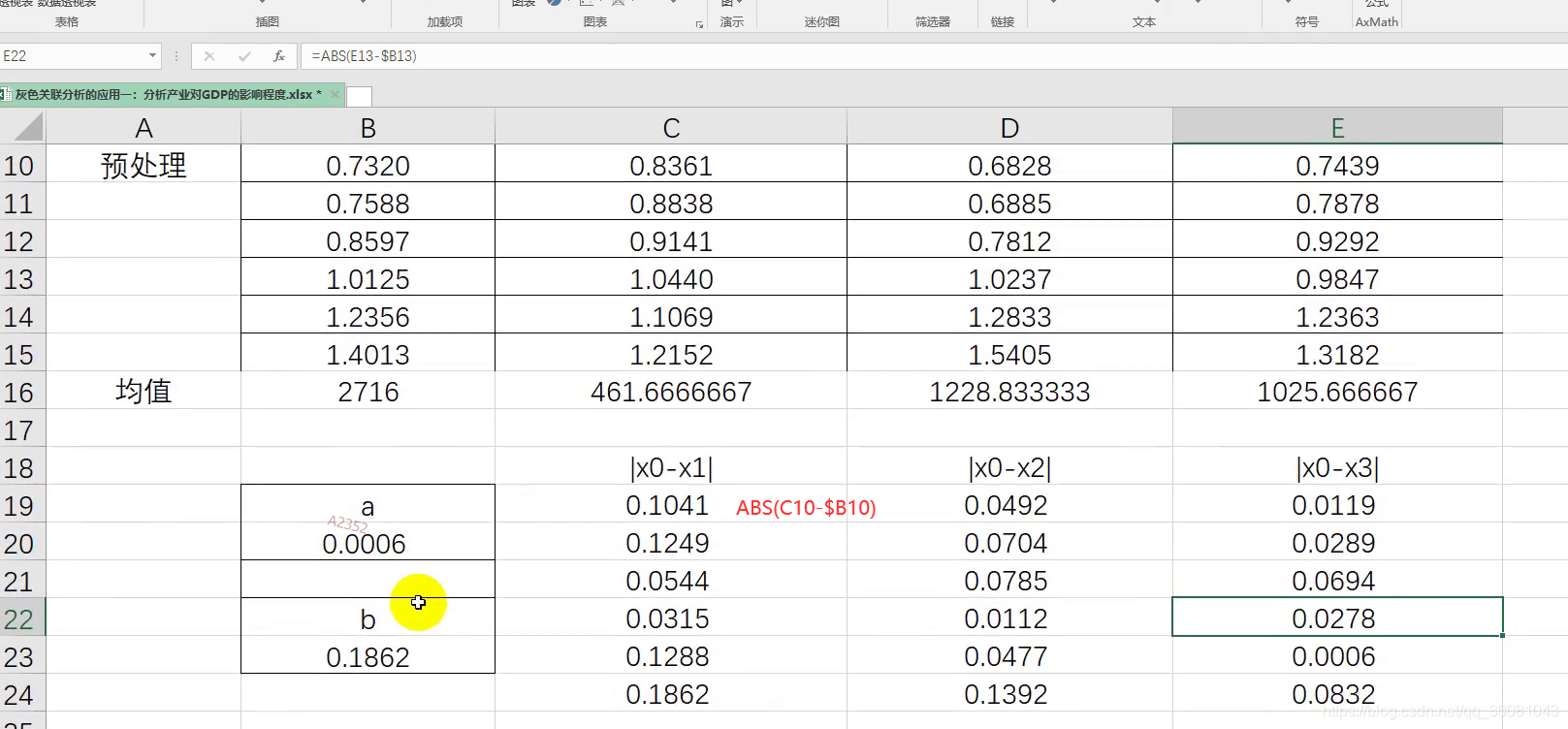The height and width of the screenshot is (729, 1568).
Task: Select mean cell with value 2716
Action: point(368,392)
